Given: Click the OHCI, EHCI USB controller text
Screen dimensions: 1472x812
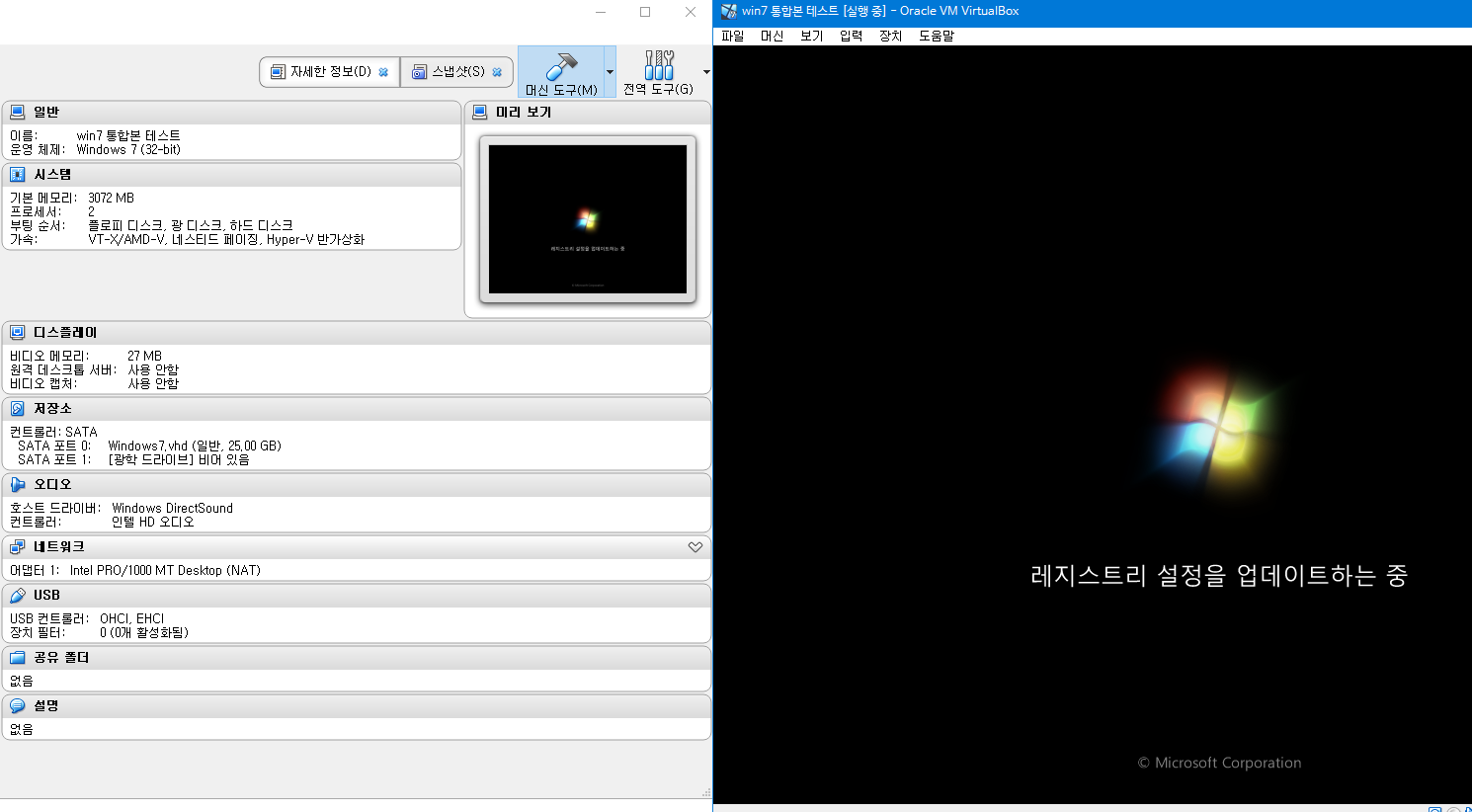Looking at the screenshot, I should pos(132,618).
